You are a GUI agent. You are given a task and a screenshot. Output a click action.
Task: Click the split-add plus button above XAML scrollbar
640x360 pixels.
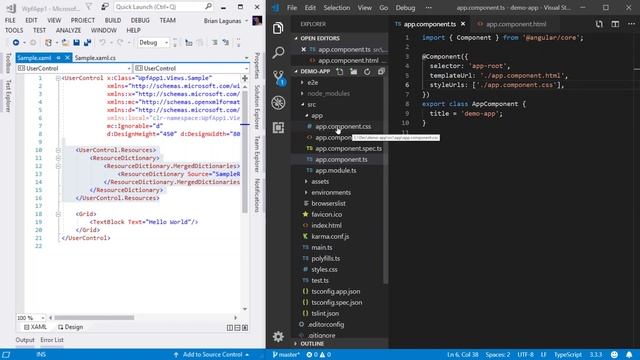[x=245, y=78]
